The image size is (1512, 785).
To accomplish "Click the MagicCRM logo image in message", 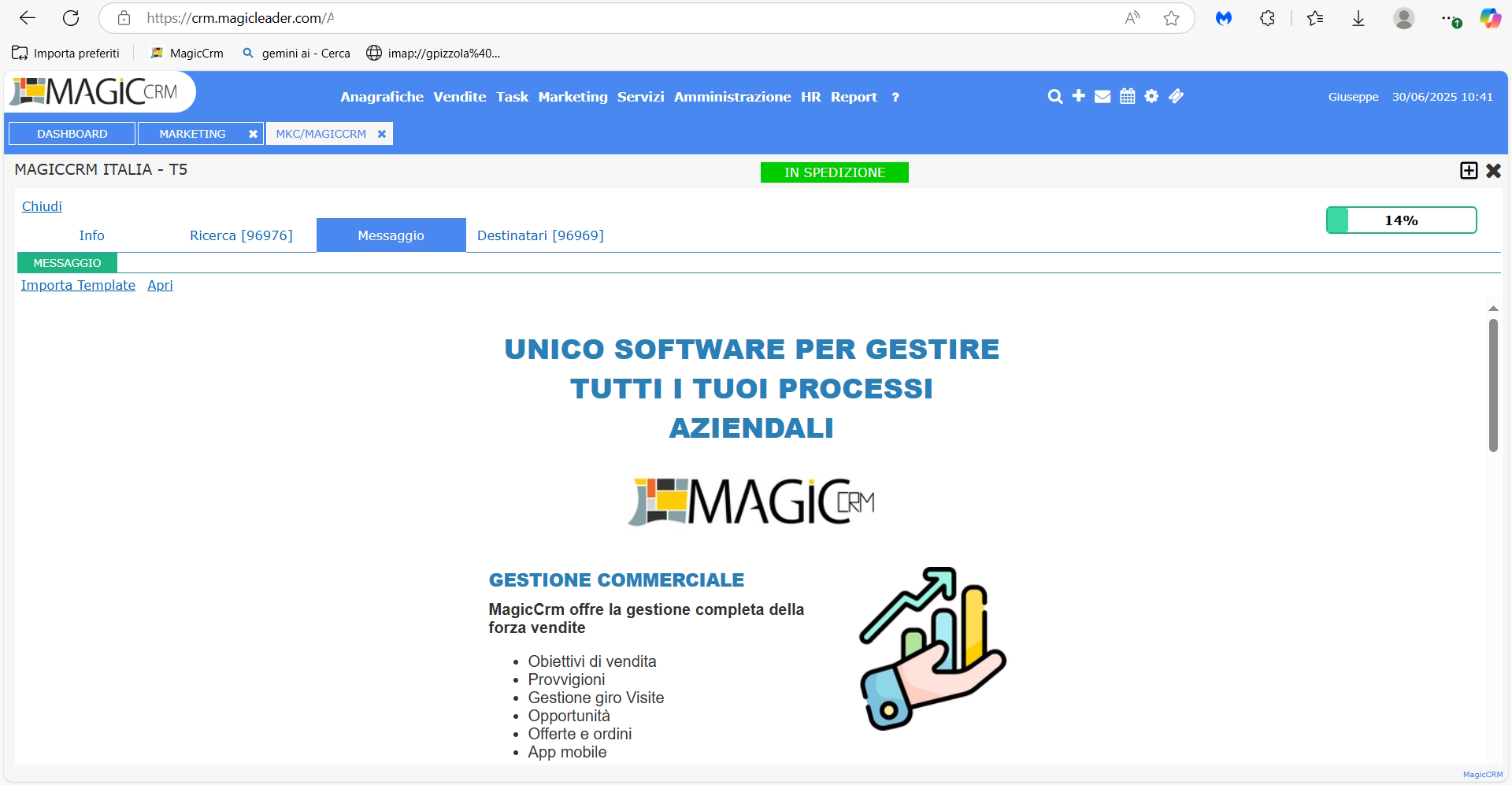I will pyautogui.click(x=752, y=502).
